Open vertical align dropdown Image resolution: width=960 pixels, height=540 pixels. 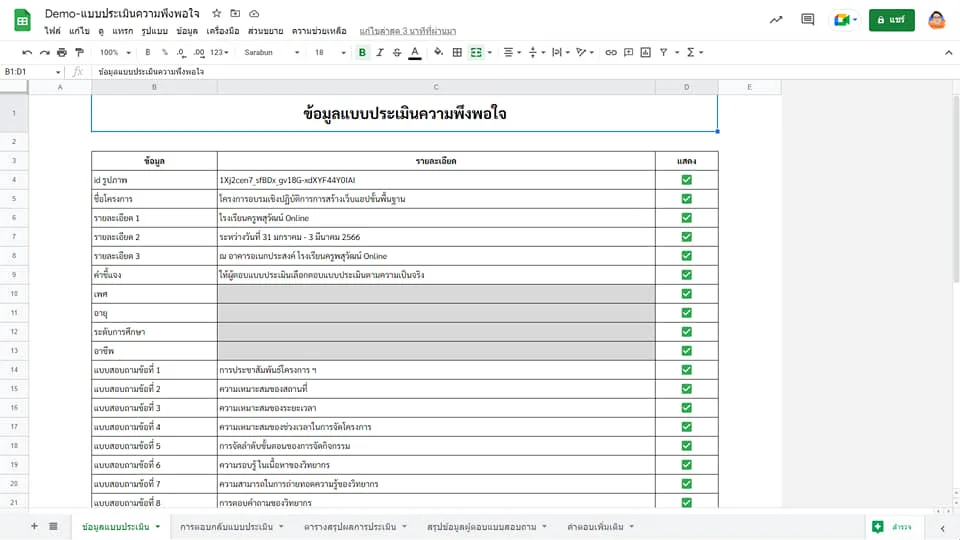tap(536, 53)
